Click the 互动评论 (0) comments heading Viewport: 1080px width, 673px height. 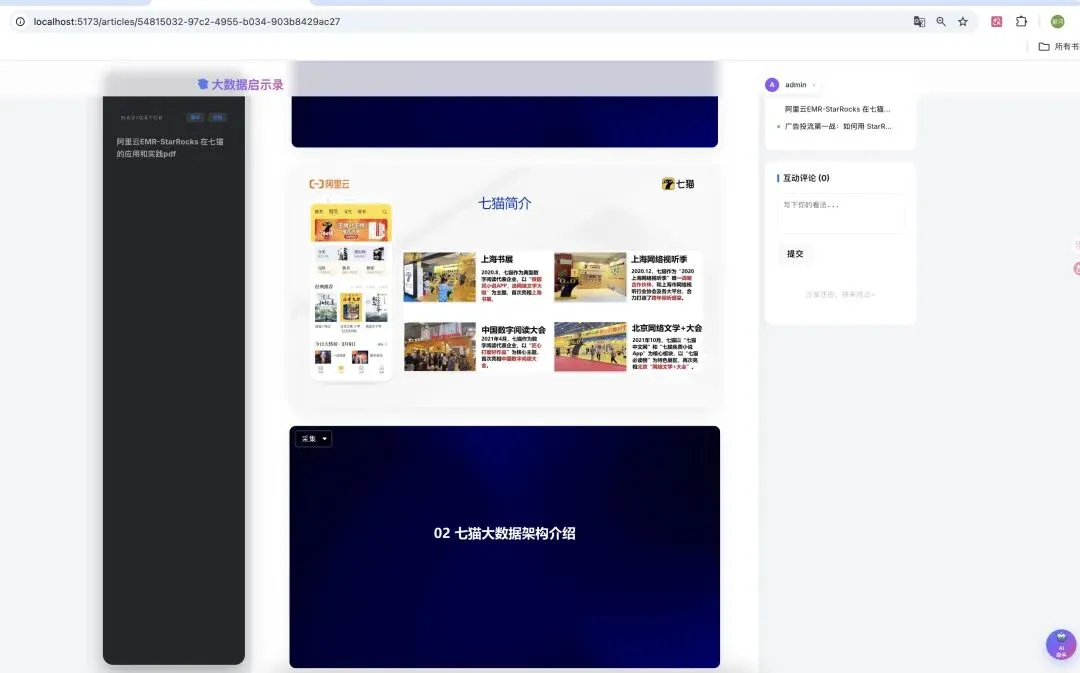coord(806,178)
